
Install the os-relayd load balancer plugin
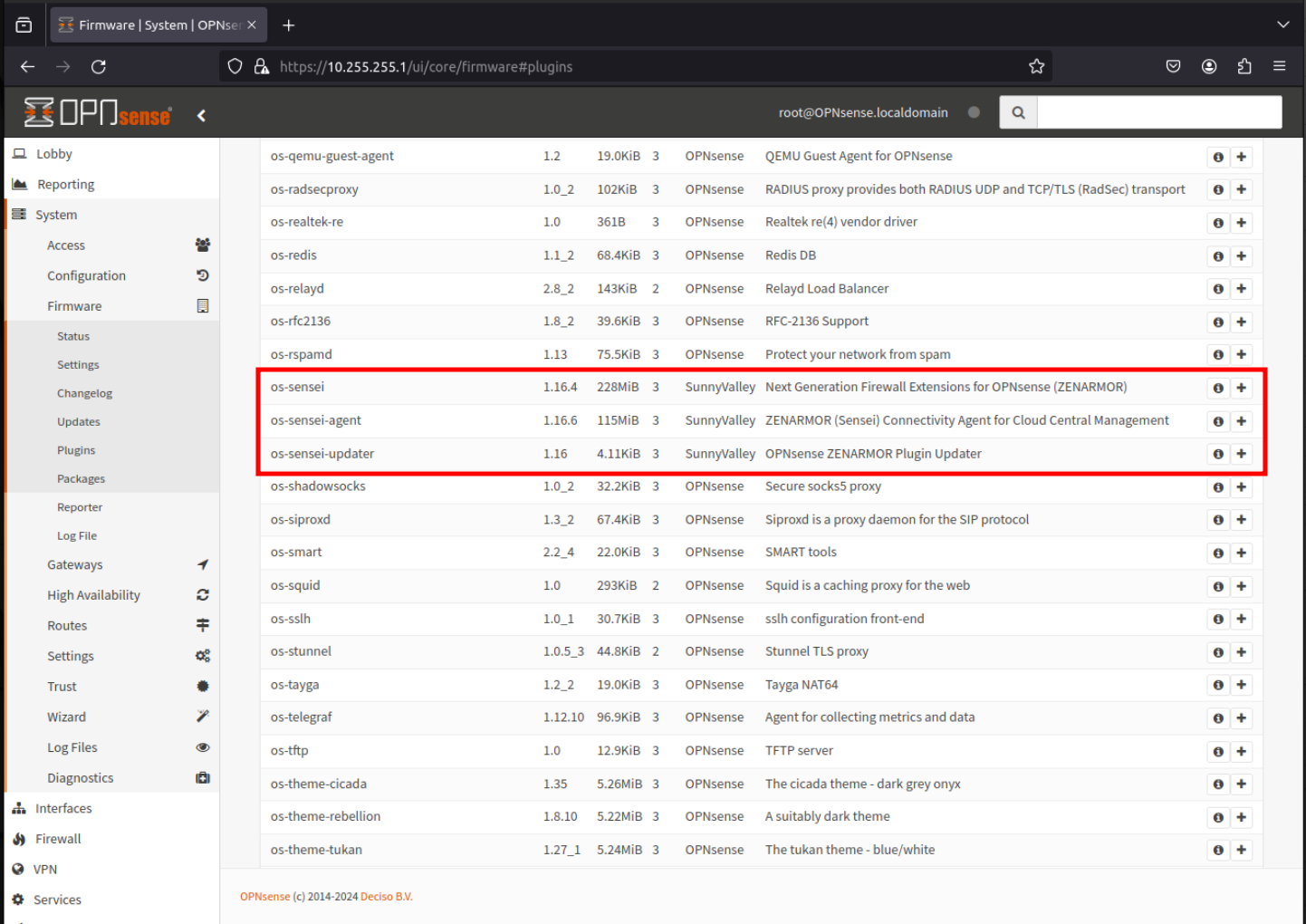(x=1241, y=289)
